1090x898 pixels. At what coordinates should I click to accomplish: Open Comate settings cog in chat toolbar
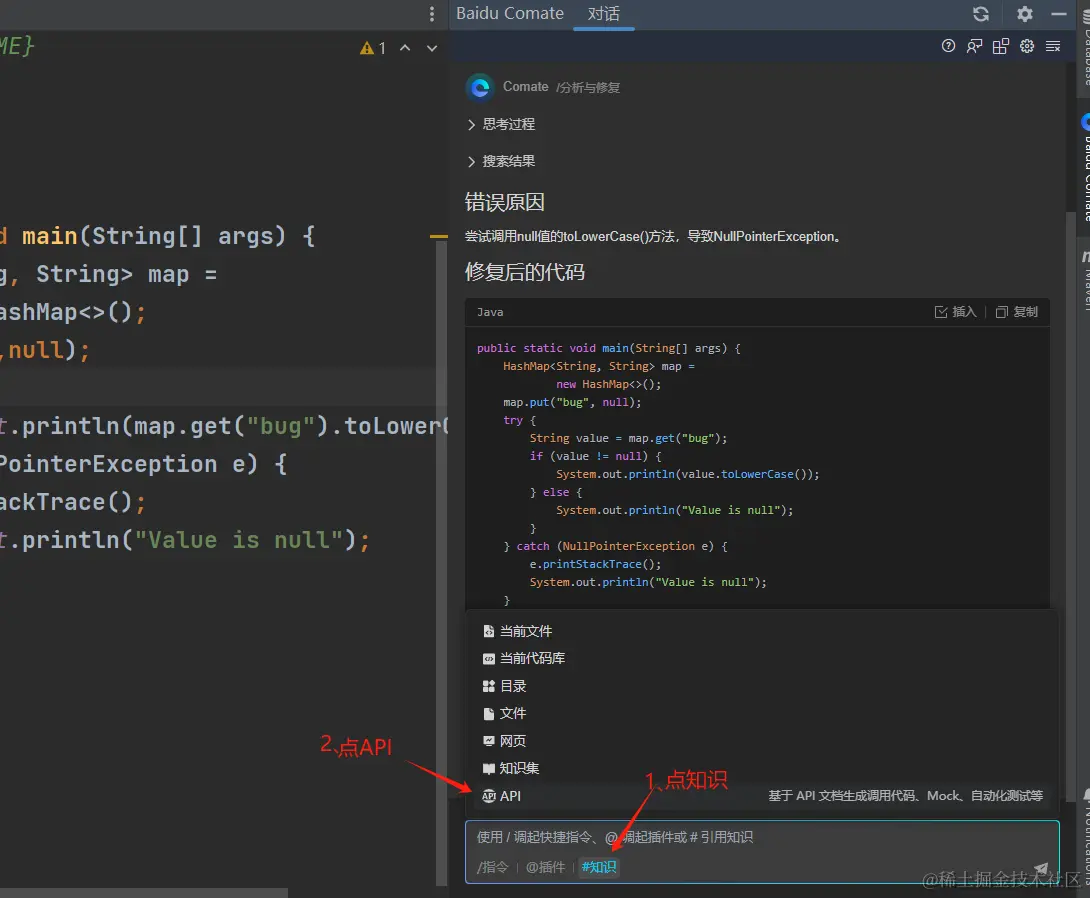(1027, 46)
